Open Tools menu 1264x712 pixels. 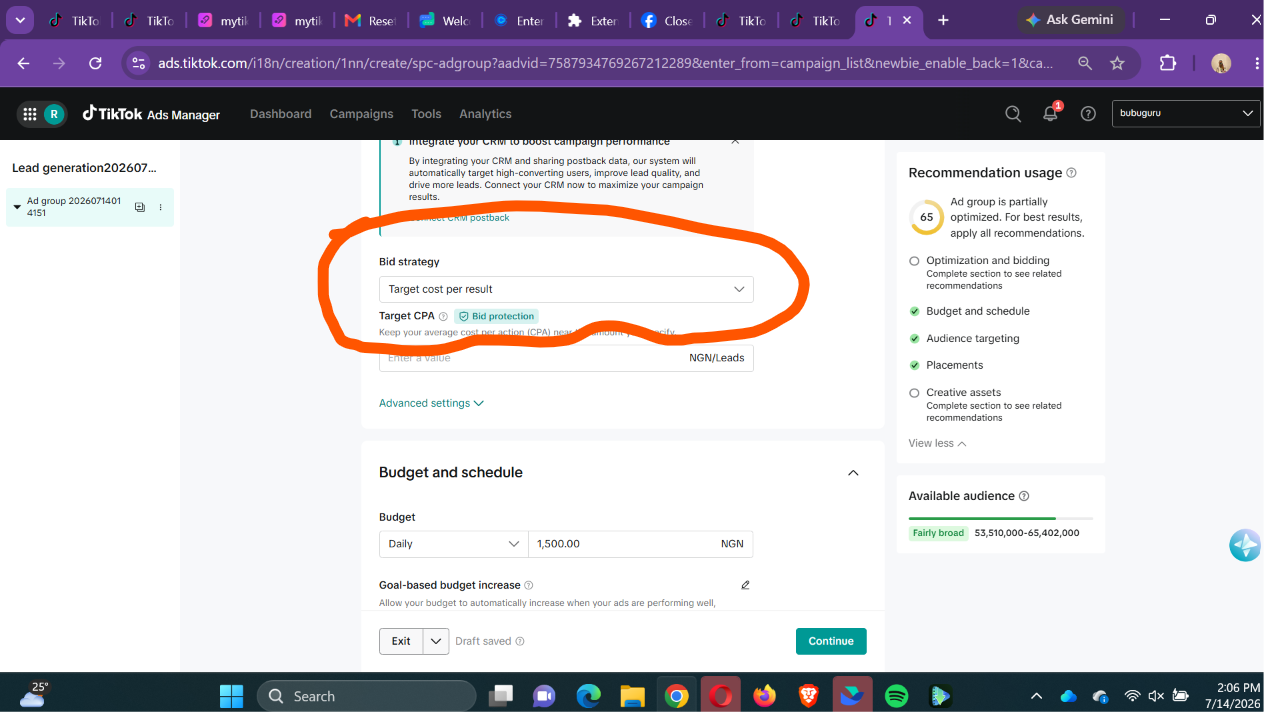coord(426,114)
